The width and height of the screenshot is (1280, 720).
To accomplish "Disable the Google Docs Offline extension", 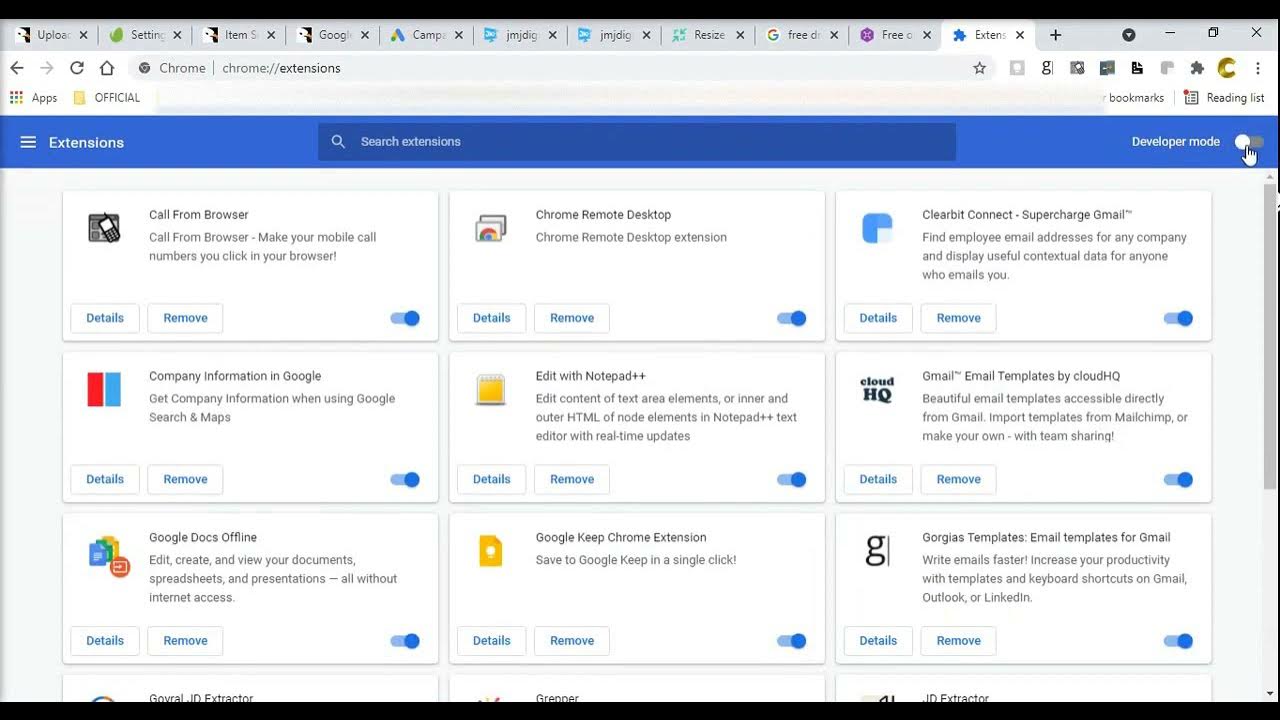I will point(405,641).
